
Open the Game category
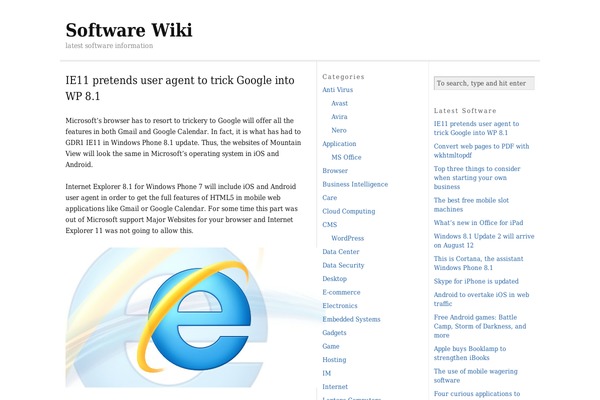pos(331,346)
